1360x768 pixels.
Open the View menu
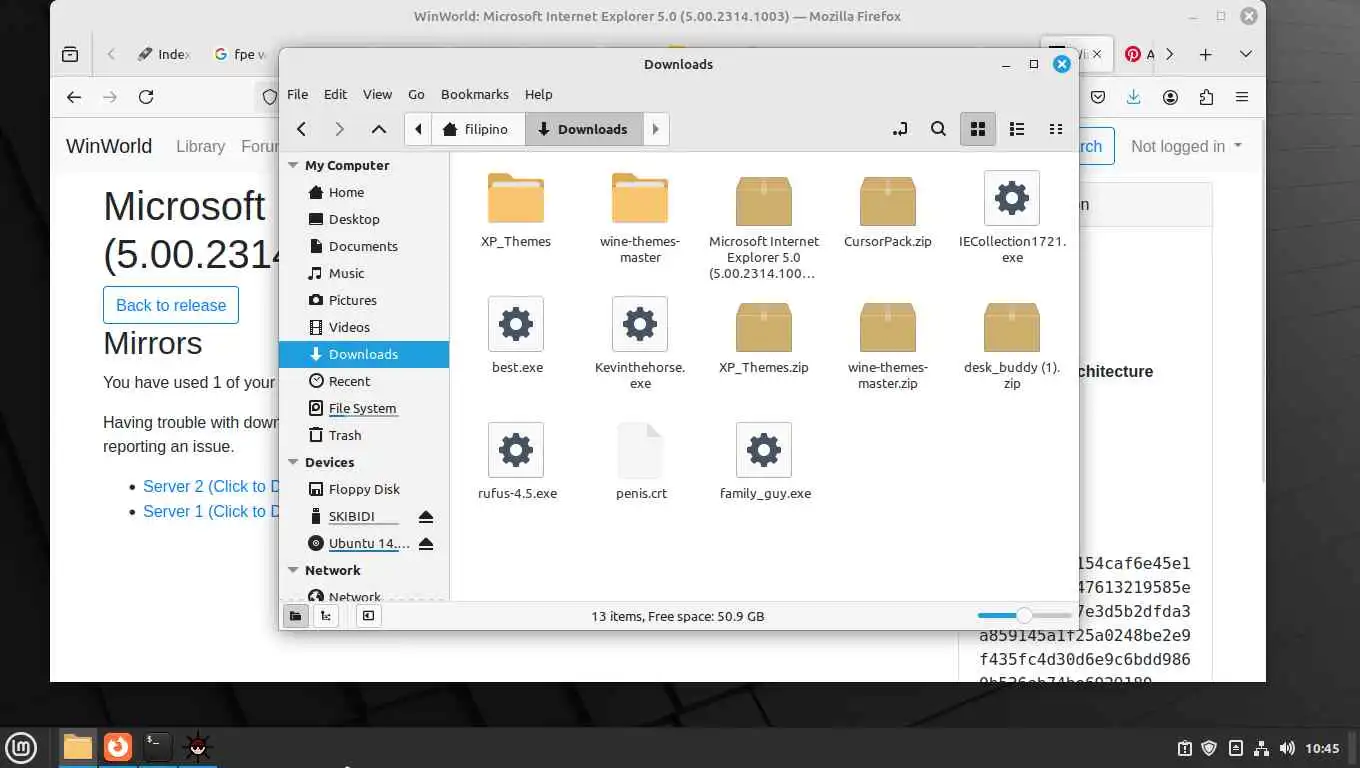[x=377, y=94]
